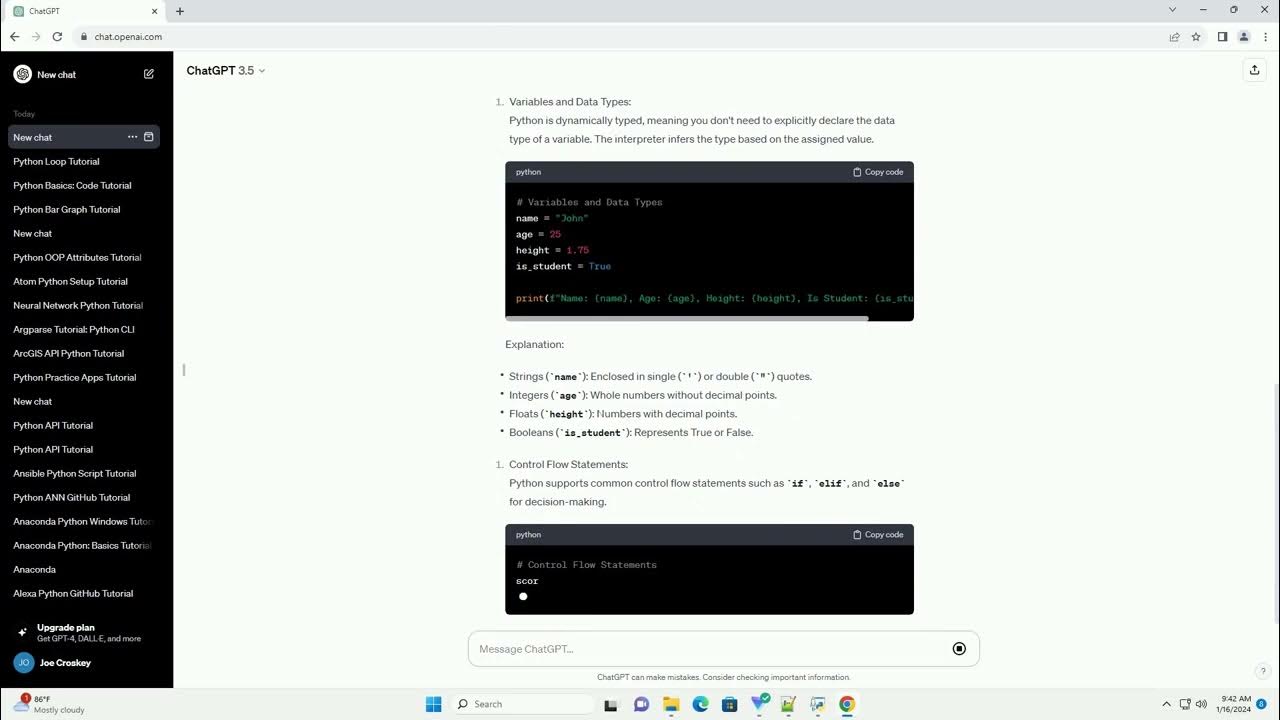Open Task View from the taskbar

611,704
